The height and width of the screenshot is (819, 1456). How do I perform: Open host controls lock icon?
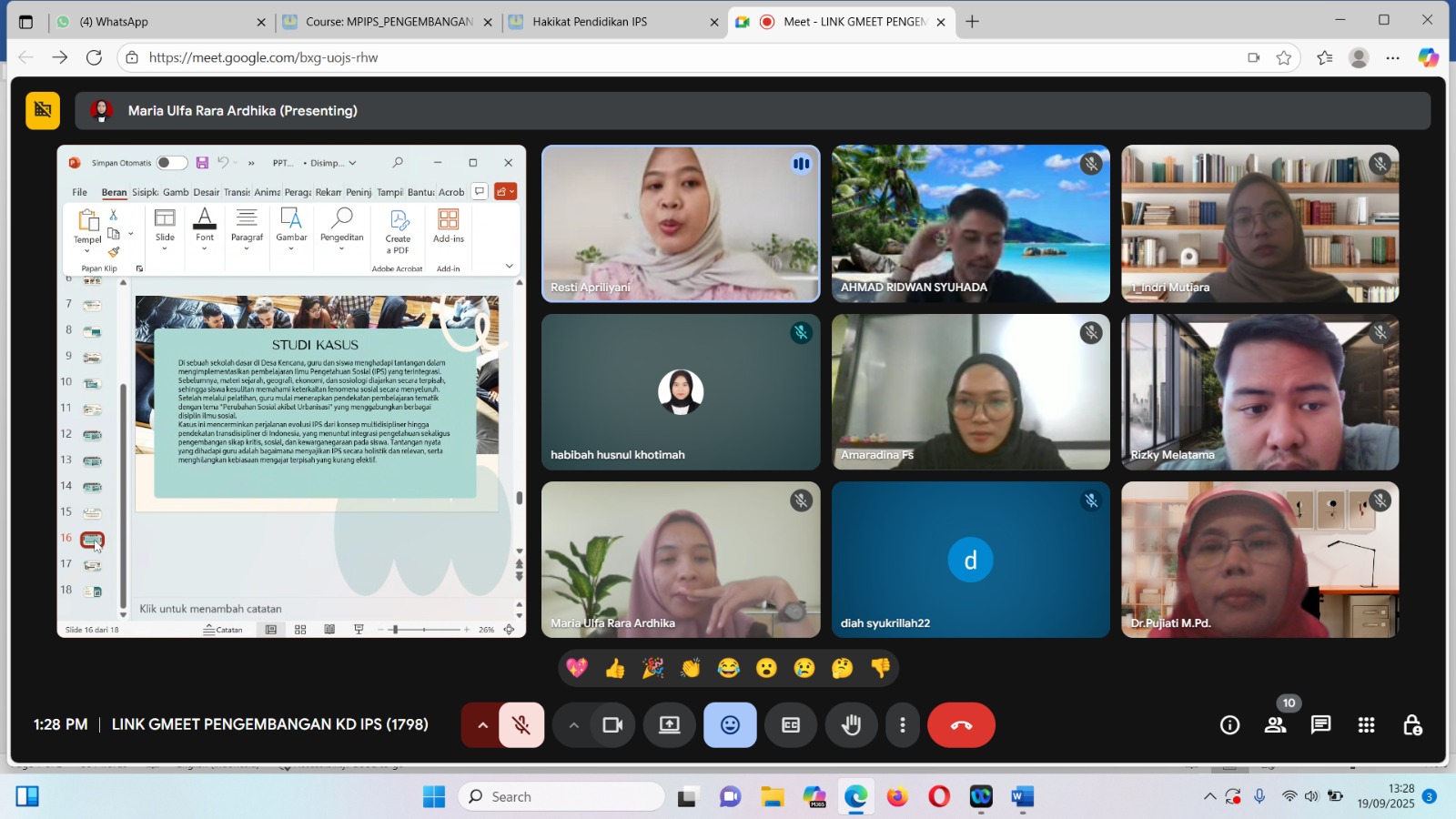[x=1412, y=725]
